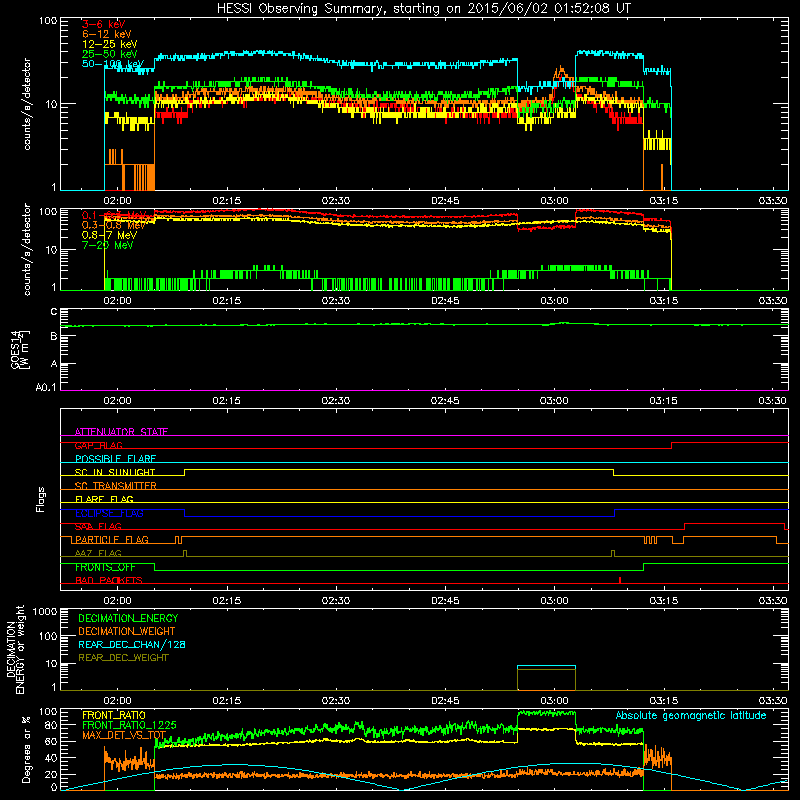Image resolution: width=800 pixels, height=800 pixels.
Task: Click the 03:15 time label under Flags panel
Action: pos(663,601)
